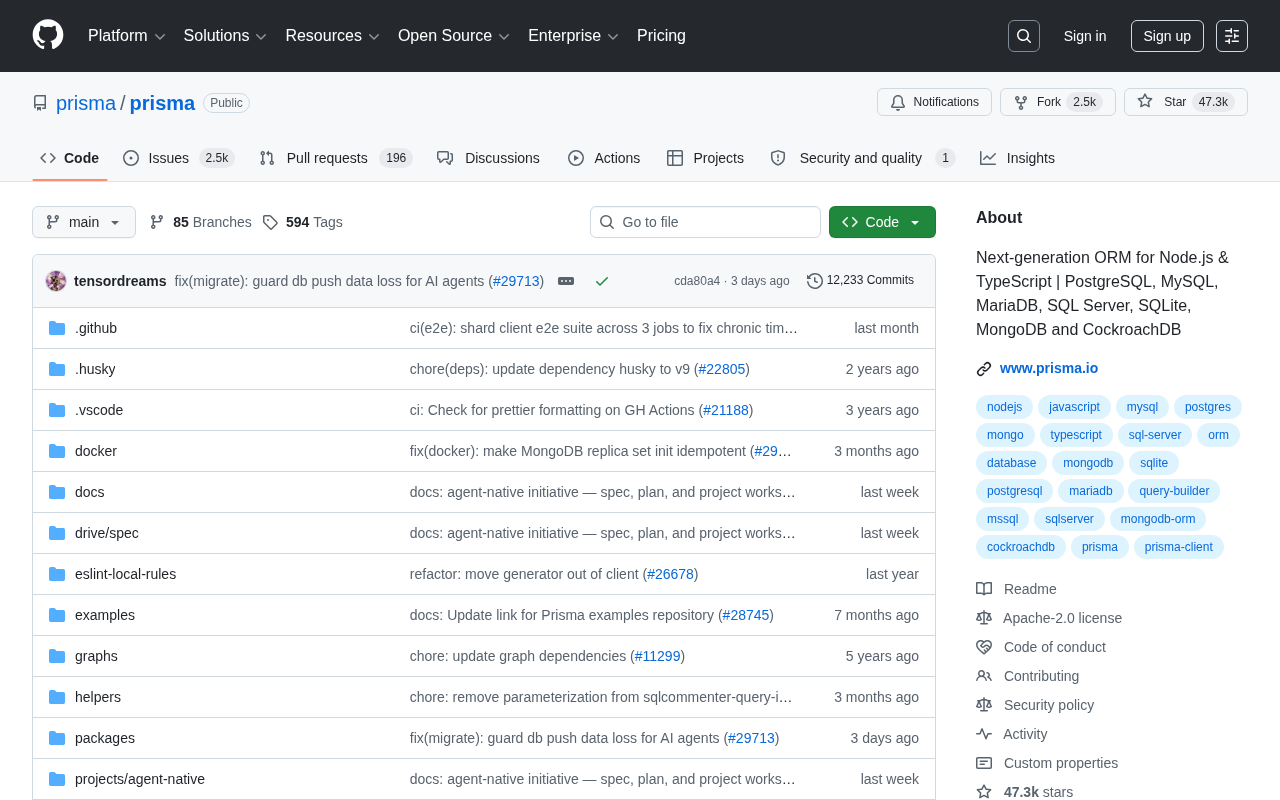Open pull request #22805 link
Image resolution: width=1280 pixels, height=800 pixels.
pyautogui.click(x=722, y=369)
